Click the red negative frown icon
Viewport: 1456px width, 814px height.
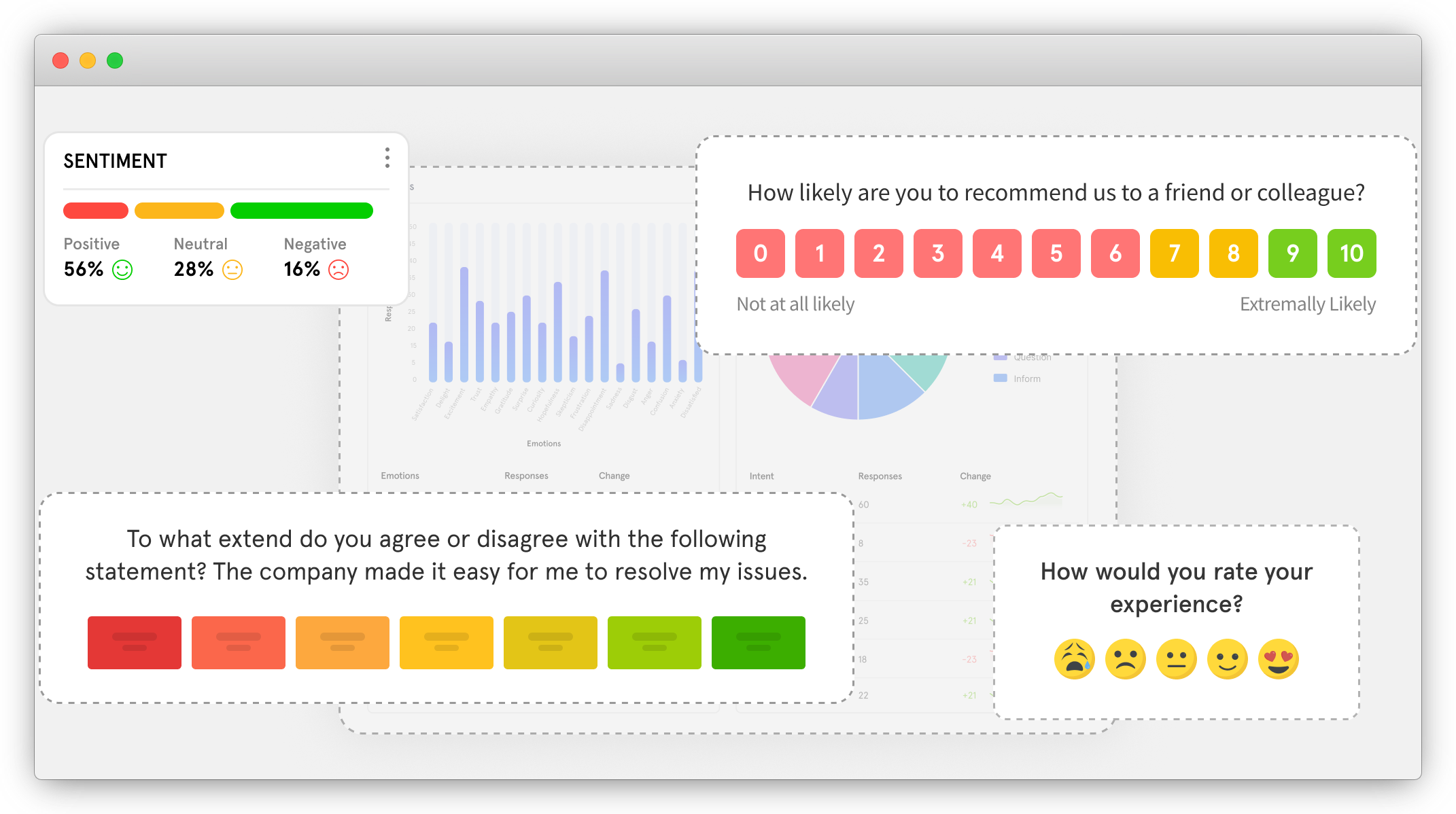click(339, 270)
